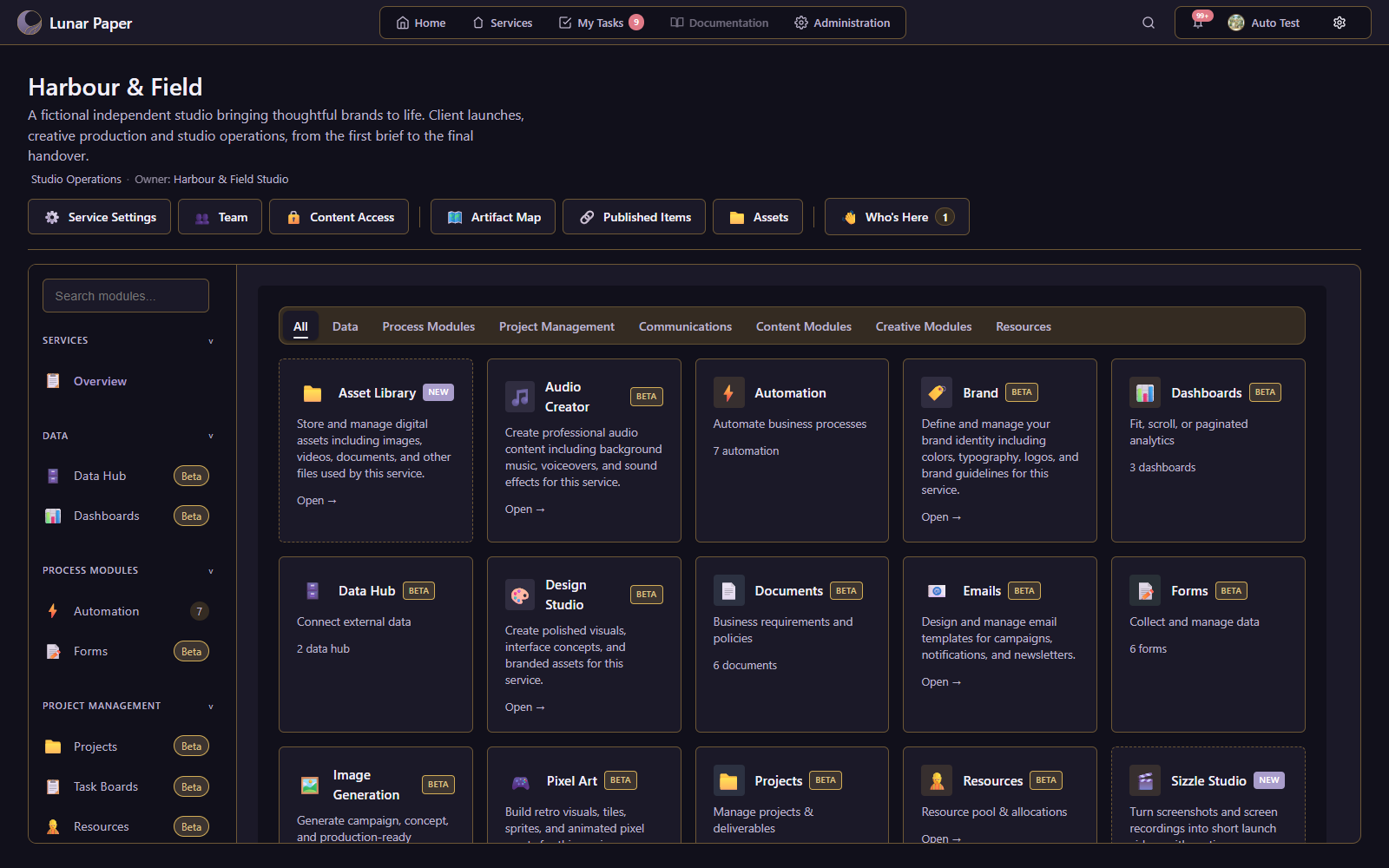Open the Service Settings button

point(100,217)
